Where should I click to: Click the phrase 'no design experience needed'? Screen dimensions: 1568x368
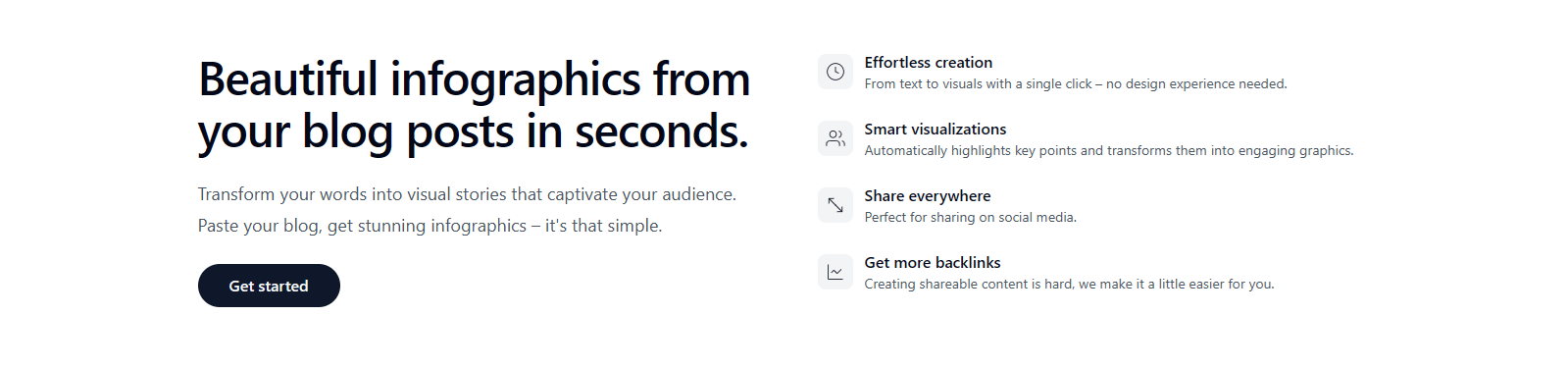1195,84
